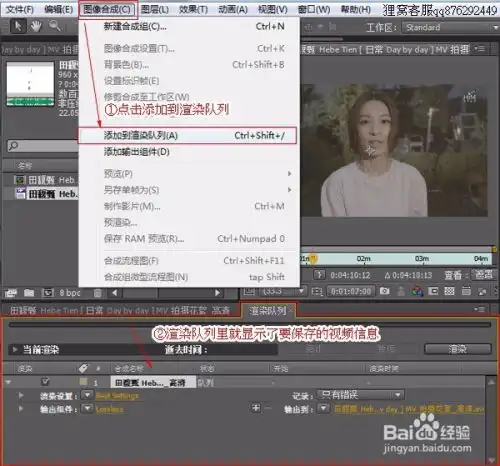Click the playhead marker on the time ruler
Screen dimensions: 500x466
313,258
